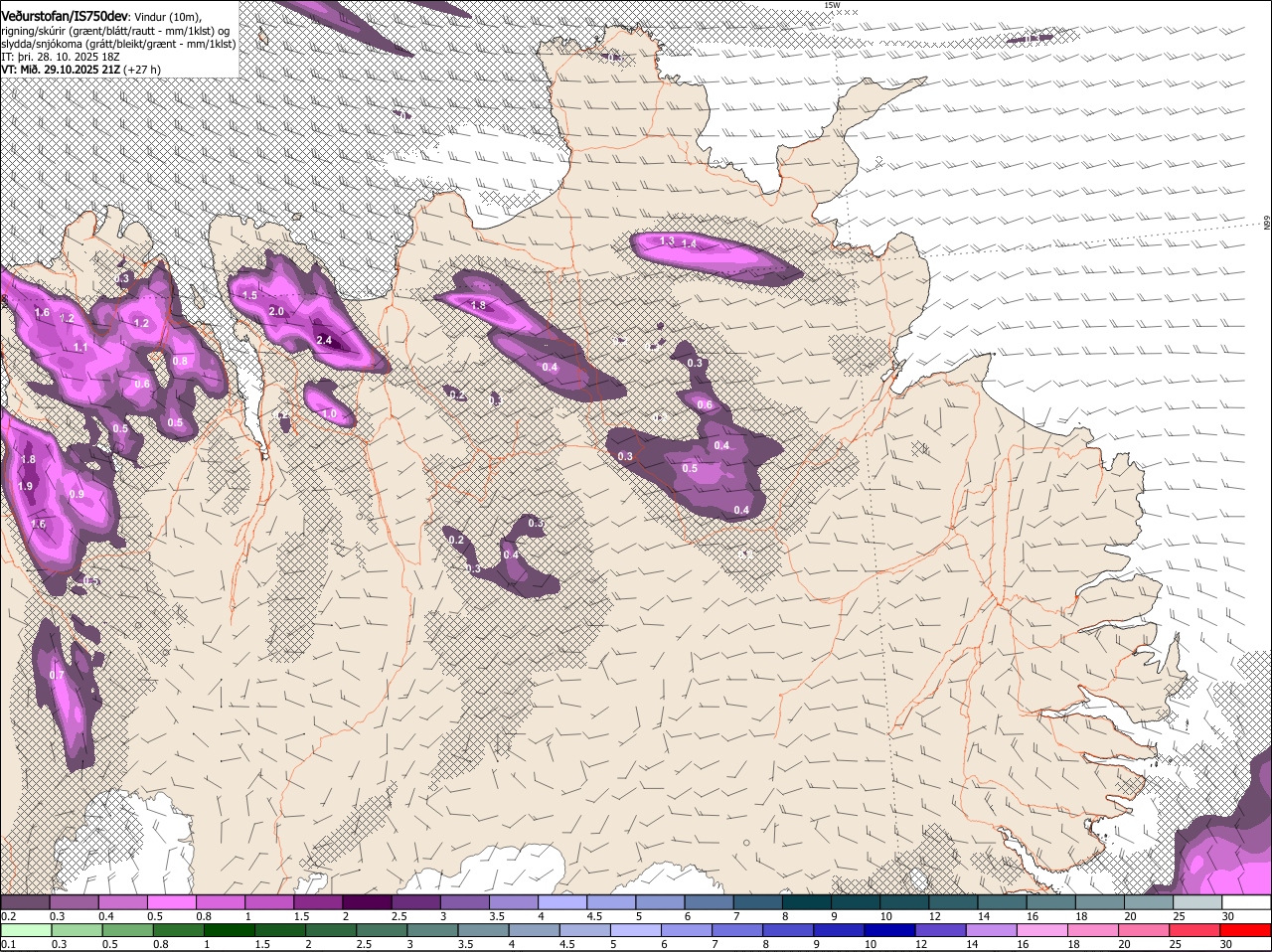Select darkest green lower swatch between 1 and 1.5

coord(230,930)
